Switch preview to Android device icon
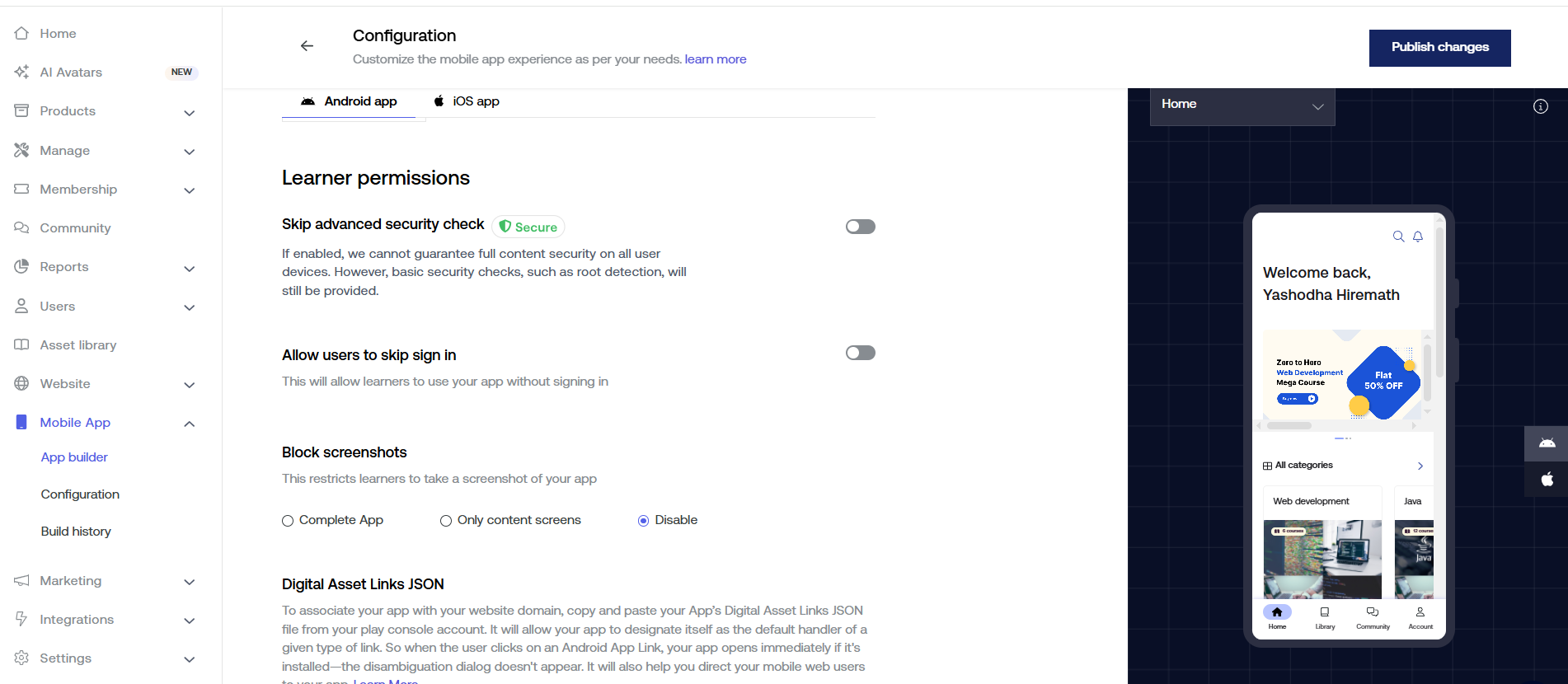 pyautogui.click(x=1547, y=443)
